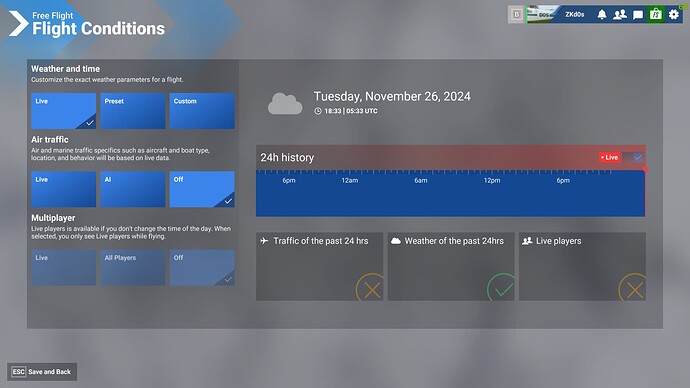
Task: Click the orange X on Live players card
Action: (x=633, y=288)
